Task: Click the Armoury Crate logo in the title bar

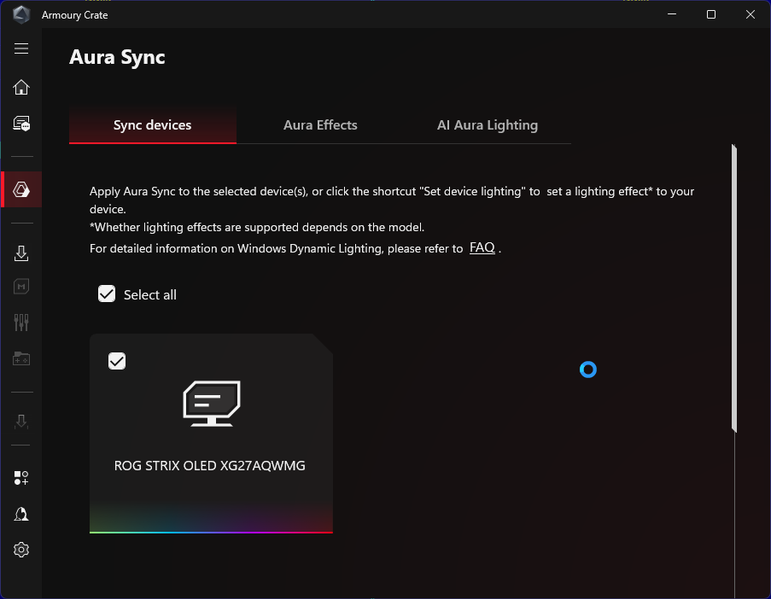Action: [21, 15]
